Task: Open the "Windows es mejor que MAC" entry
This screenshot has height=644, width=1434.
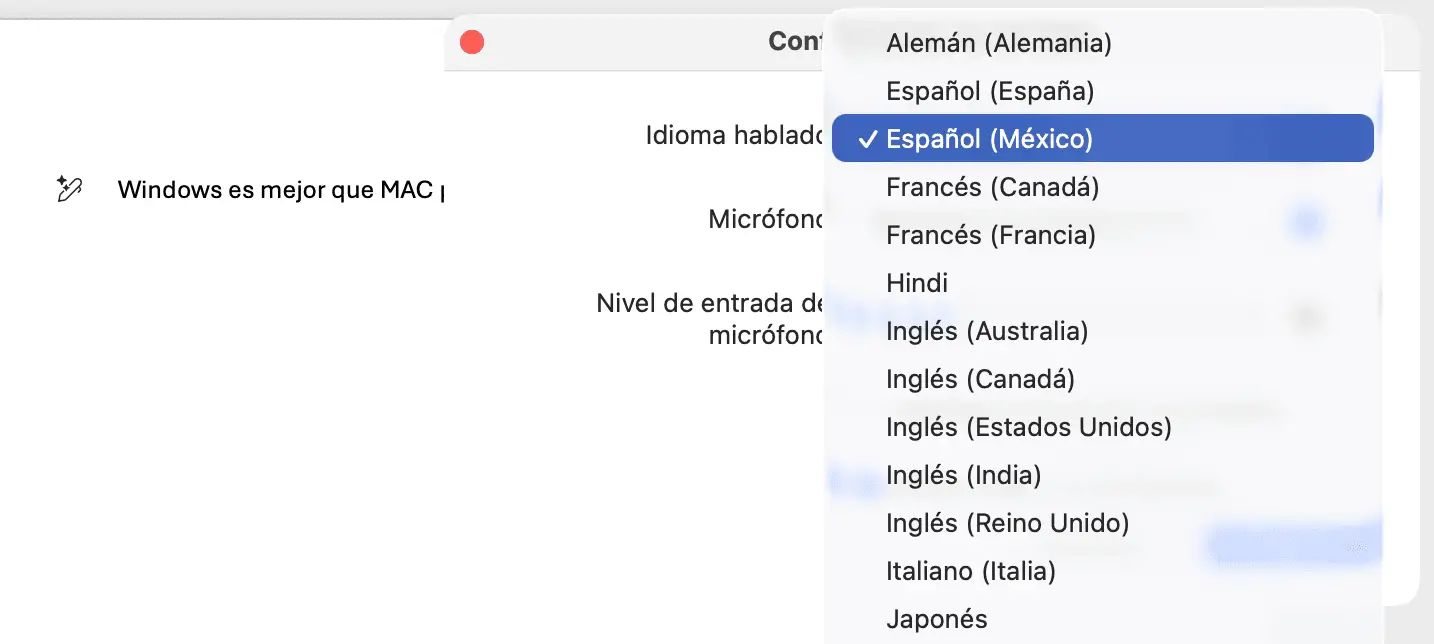Action: pos(280,190)
